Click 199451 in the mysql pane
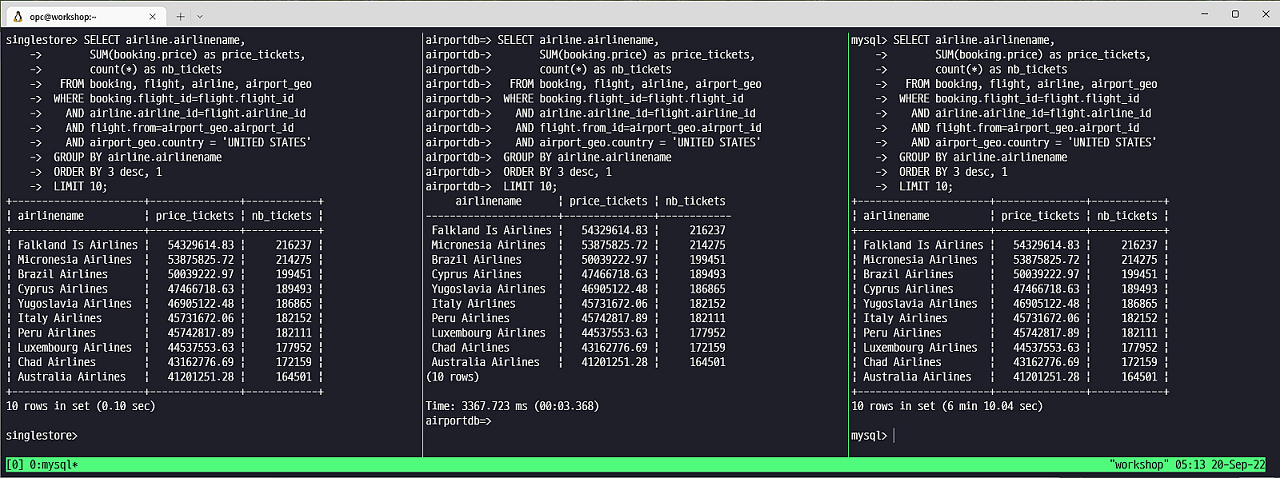This screenshot has width=1280, height=478. click(x=1139, y=274)
